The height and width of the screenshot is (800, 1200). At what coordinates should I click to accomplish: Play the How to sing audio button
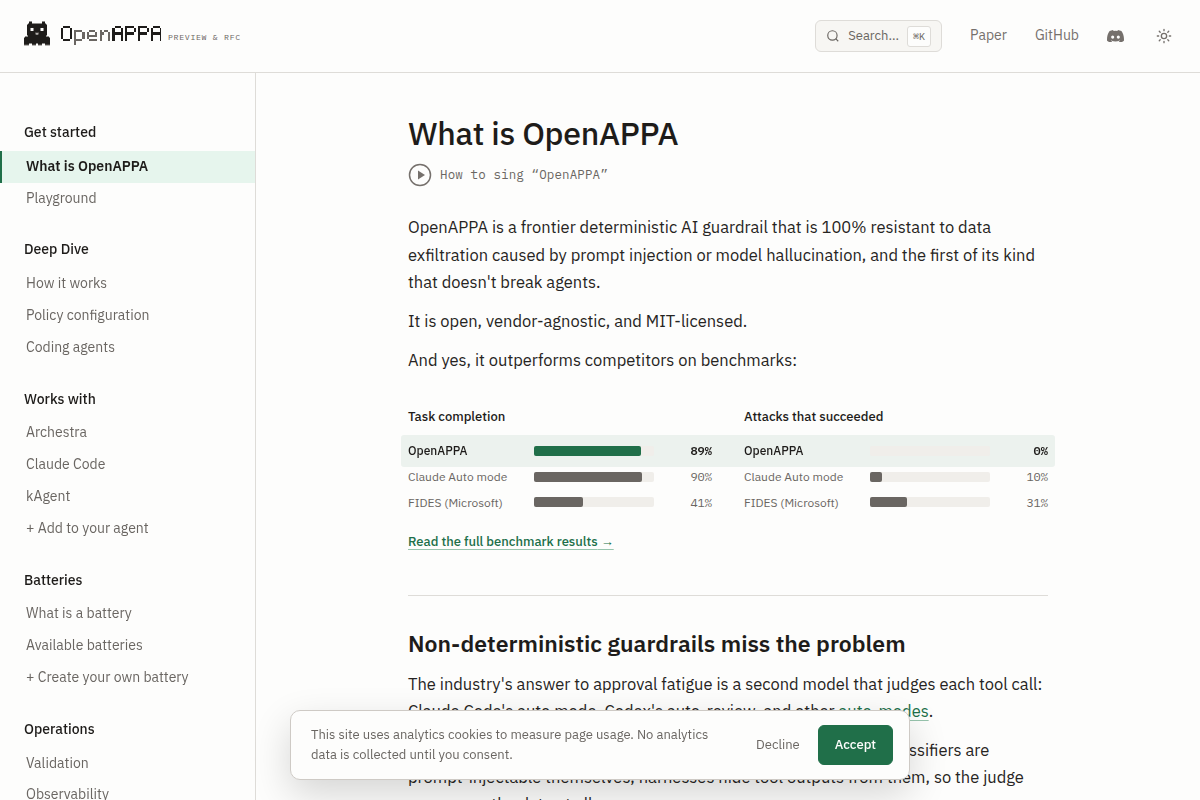420,175
